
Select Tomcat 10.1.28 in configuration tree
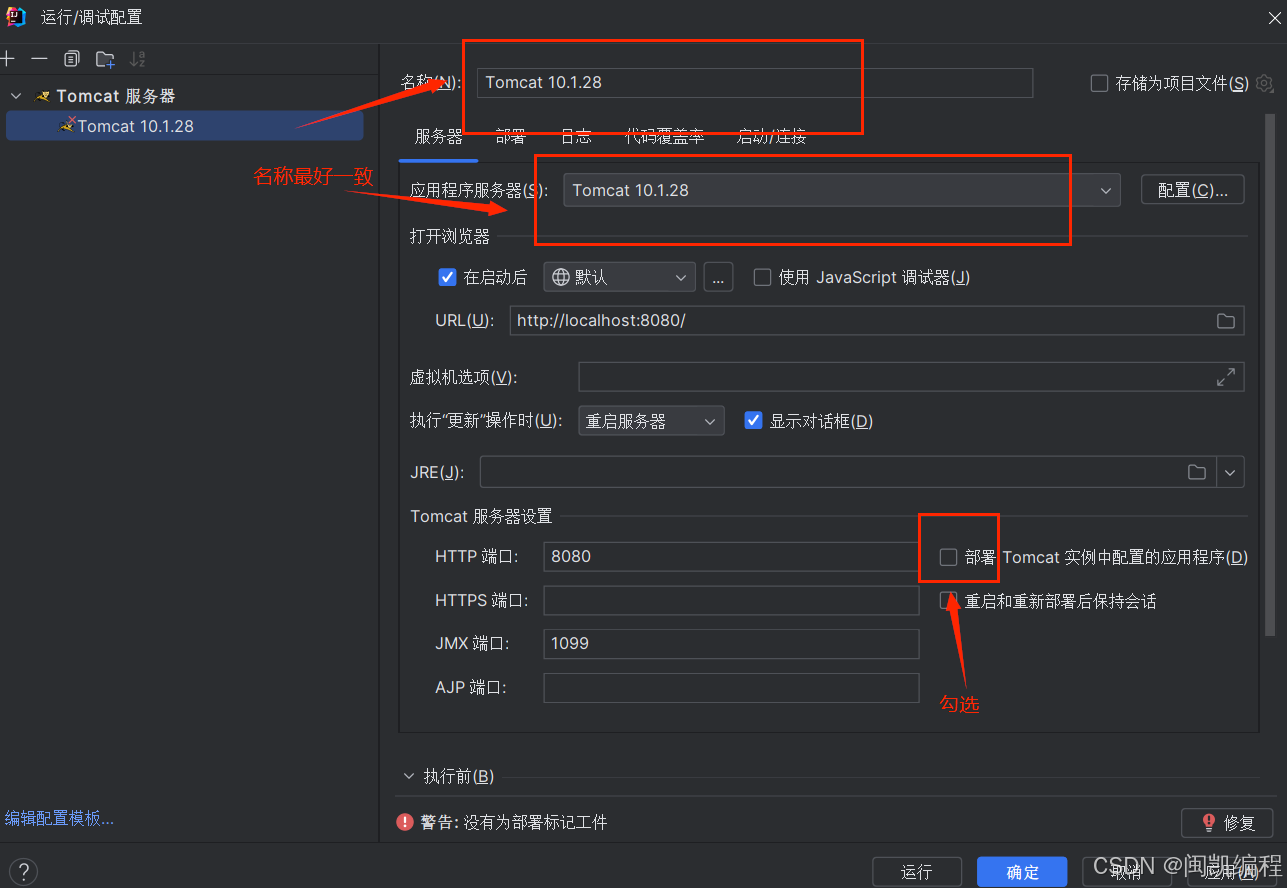(x=184, y=126)
